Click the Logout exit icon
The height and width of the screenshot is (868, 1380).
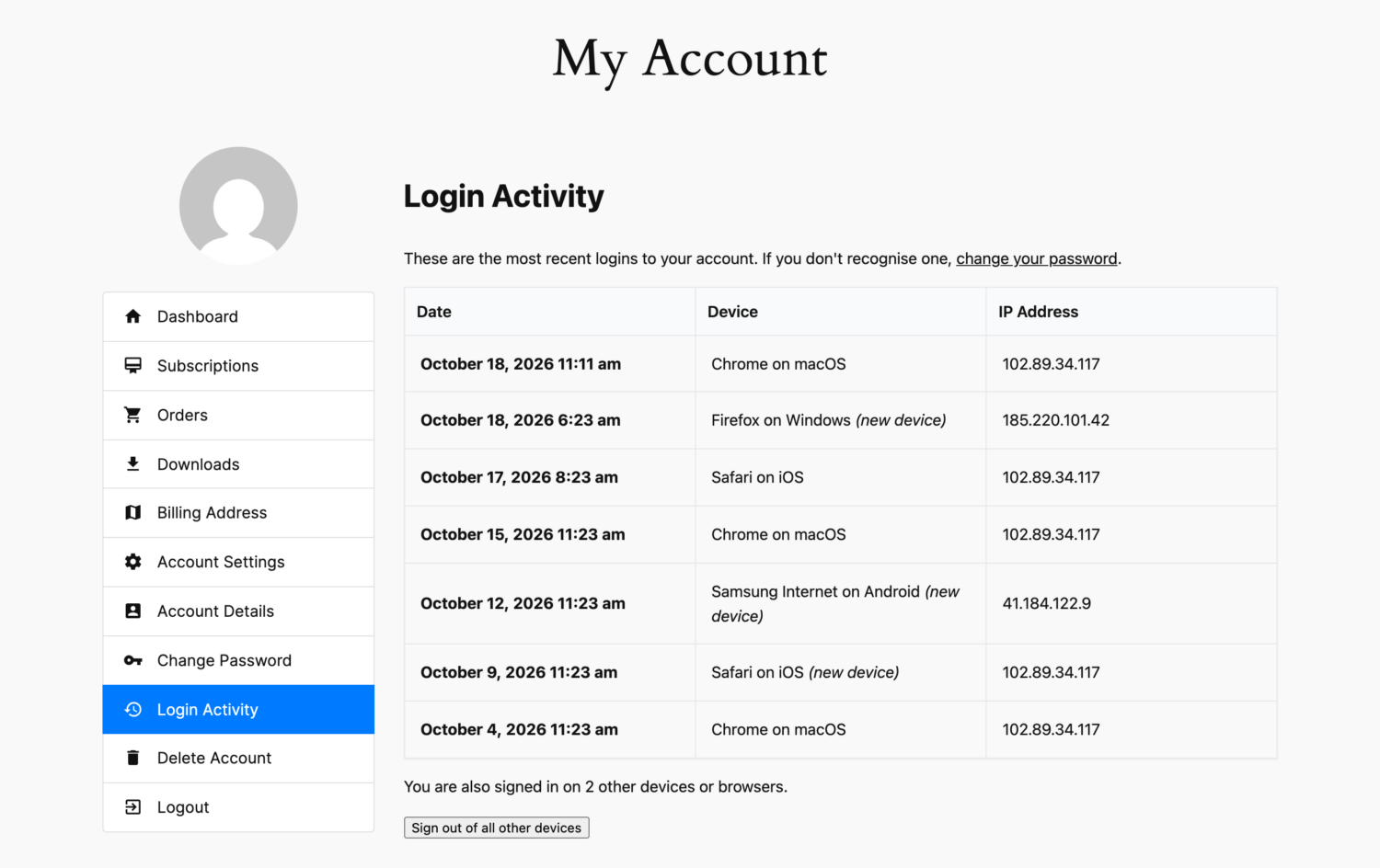pos(133,807)
